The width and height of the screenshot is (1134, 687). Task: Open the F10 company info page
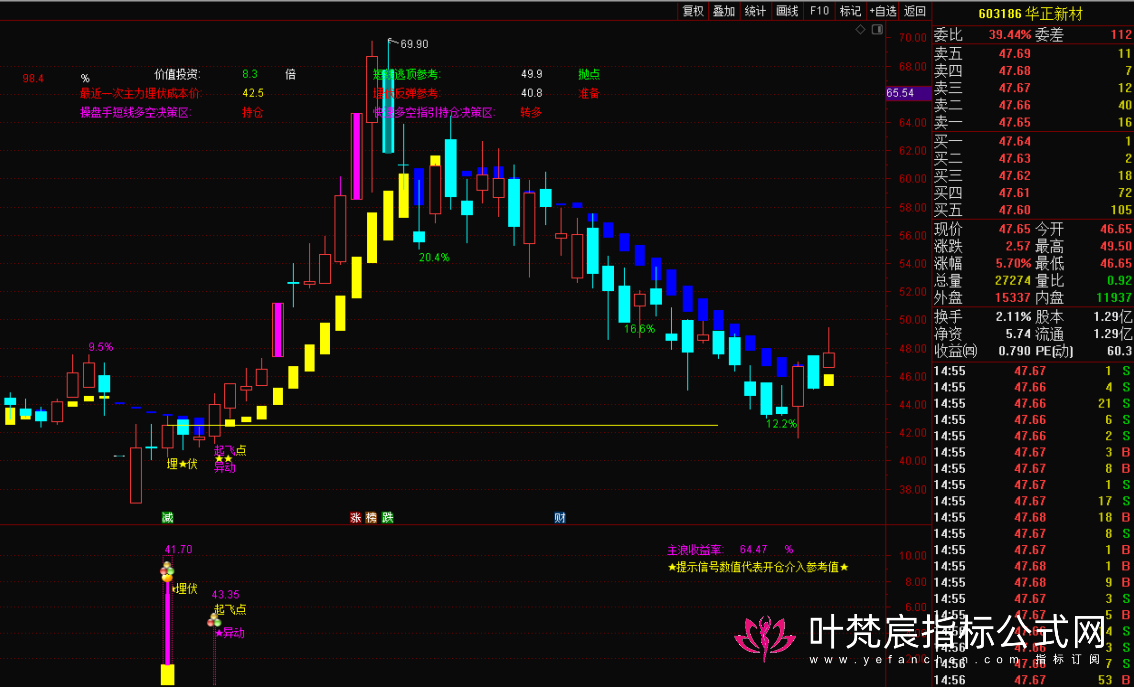[819, 11]
